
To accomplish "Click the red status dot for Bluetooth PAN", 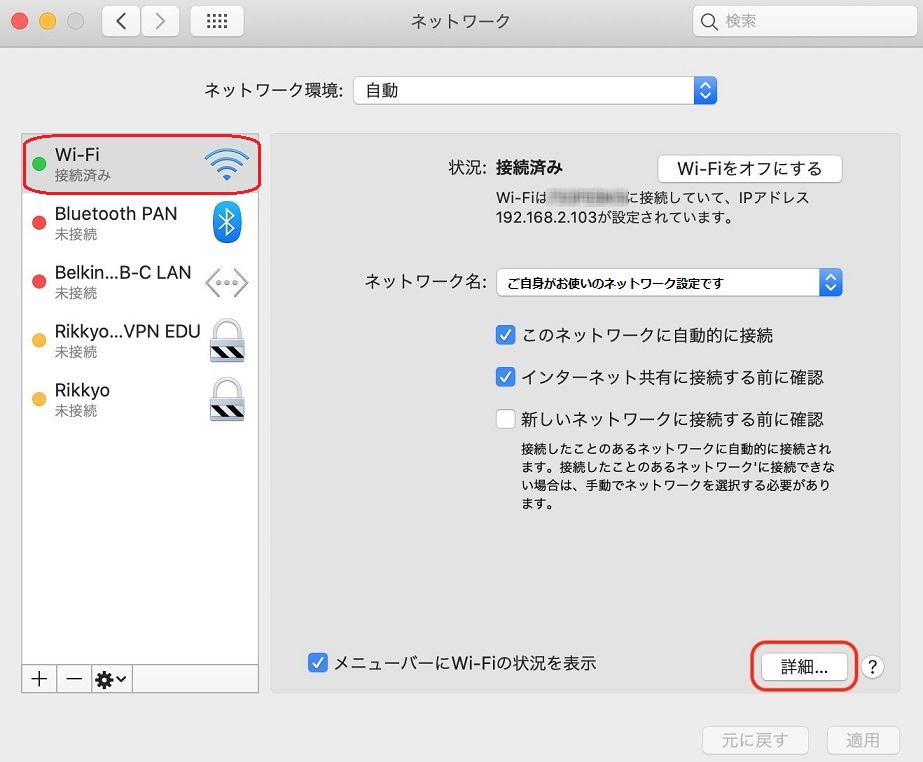I will click(39, 223).
